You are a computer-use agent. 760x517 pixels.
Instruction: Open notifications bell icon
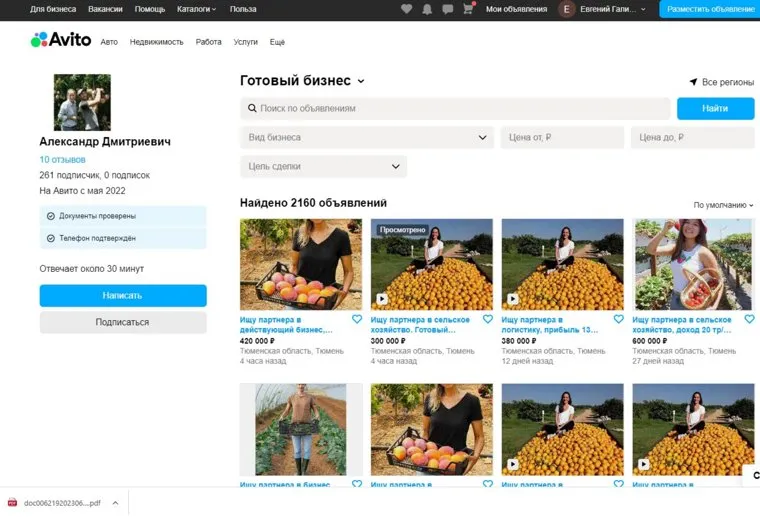(x=427, y=9)
